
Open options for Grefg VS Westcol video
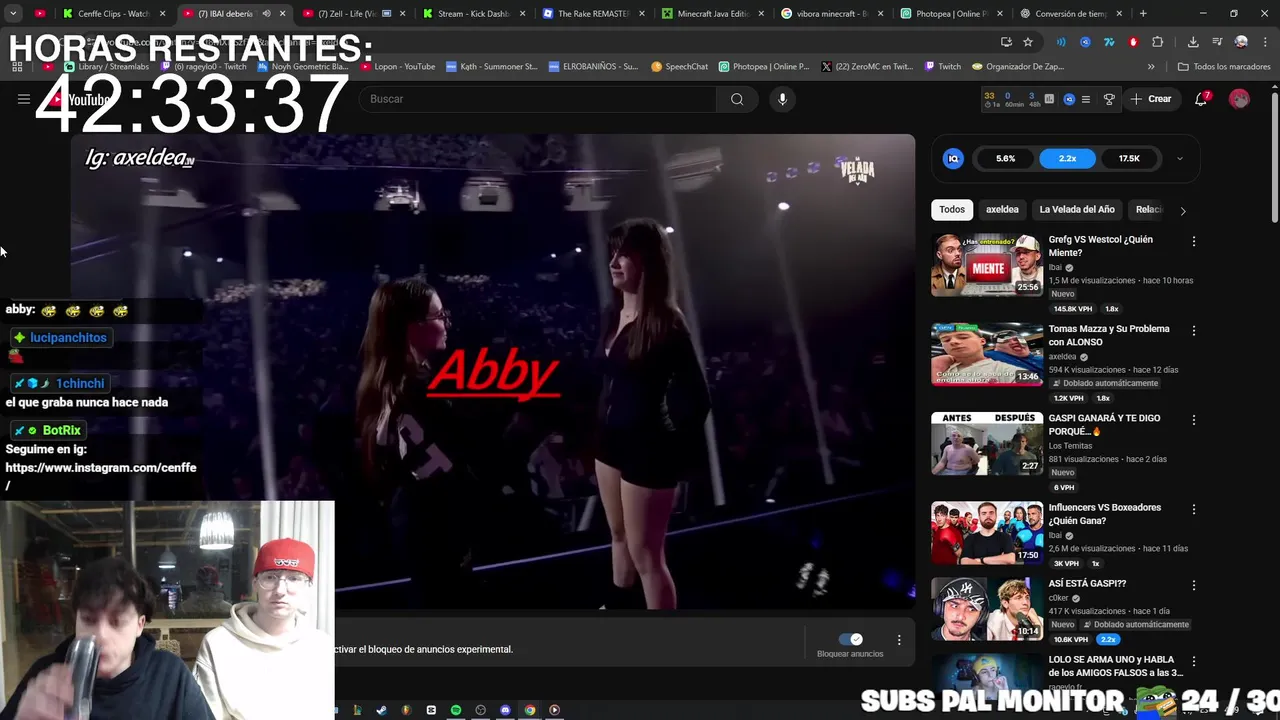(x=1193, y=241)
